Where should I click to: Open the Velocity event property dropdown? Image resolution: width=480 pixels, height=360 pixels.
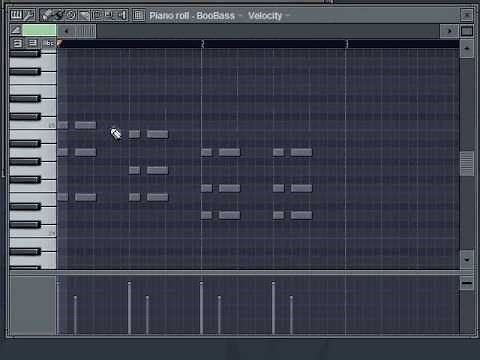[269, 16]
